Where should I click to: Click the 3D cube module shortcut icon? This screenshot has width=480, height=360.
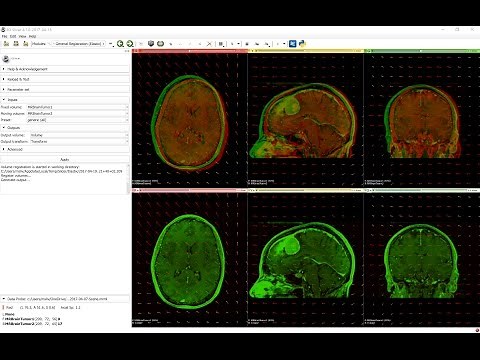151,44
